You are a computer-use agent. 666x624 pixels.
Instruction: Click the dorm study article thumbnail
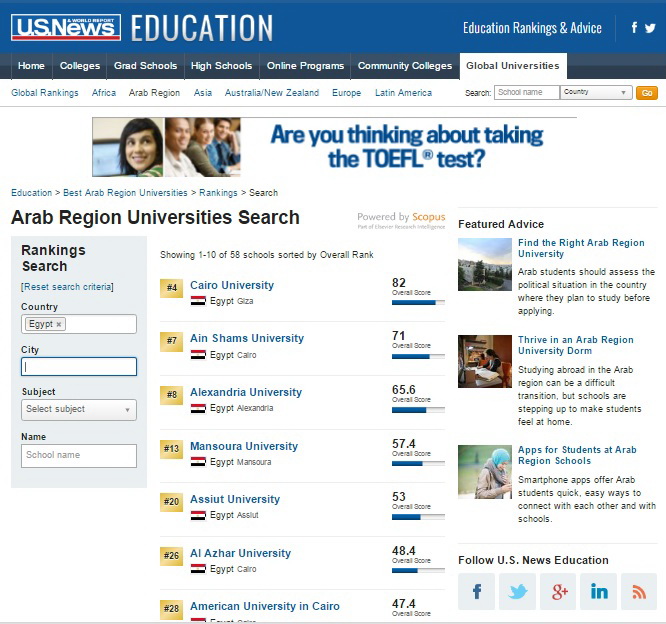485,361
